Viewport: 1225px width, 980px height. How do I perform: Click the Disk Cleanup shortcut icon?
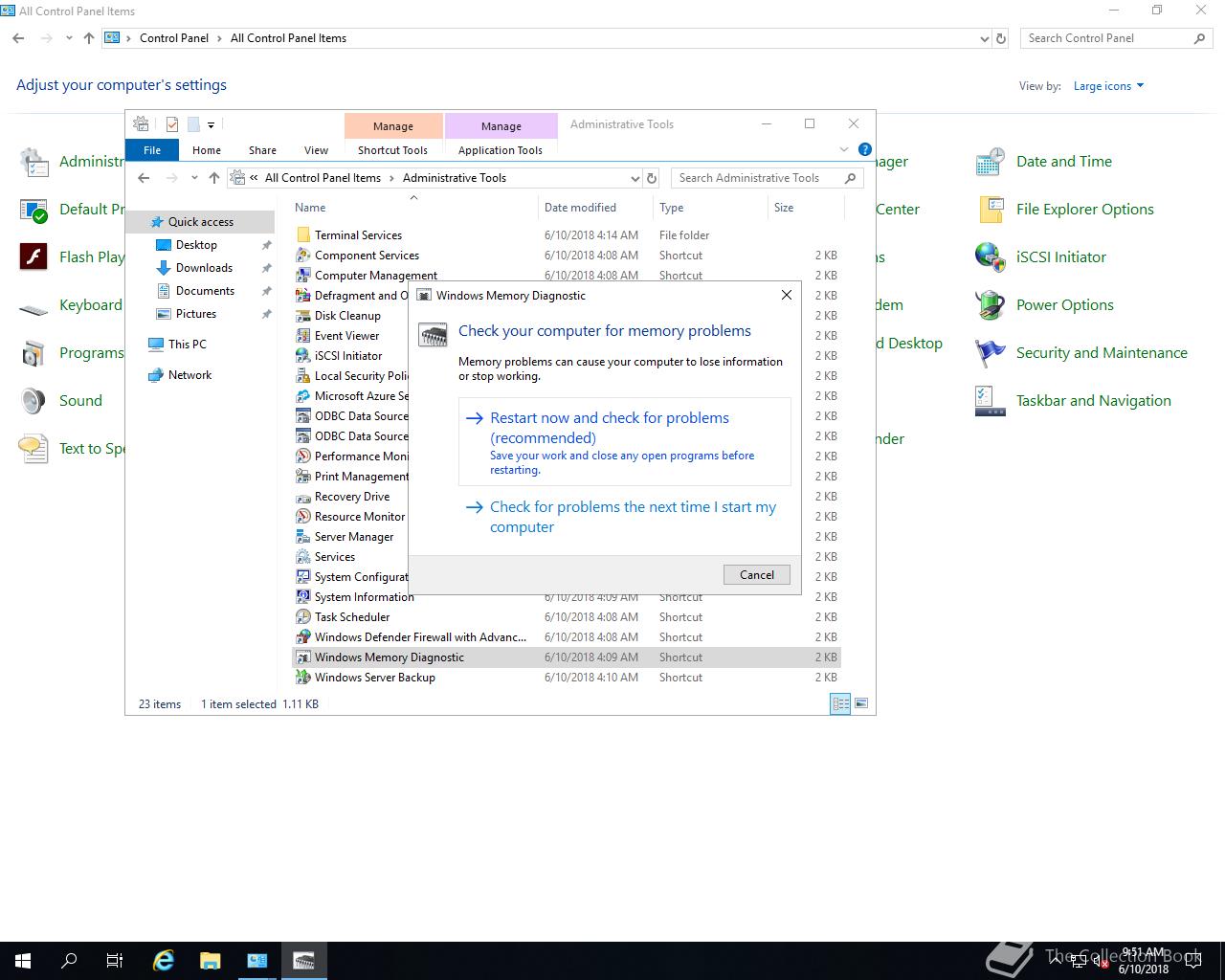[303, 316]
